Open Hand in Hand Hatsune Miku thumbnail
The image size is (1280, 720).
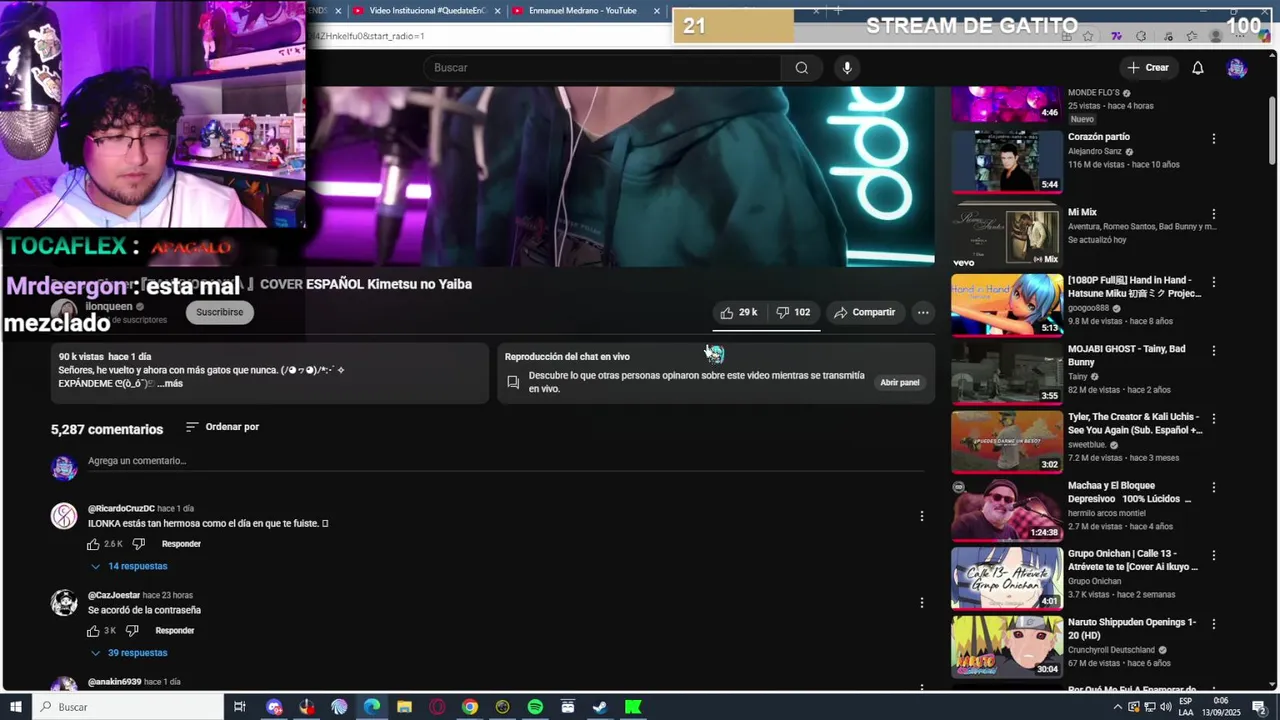(x=1006, y=304)
